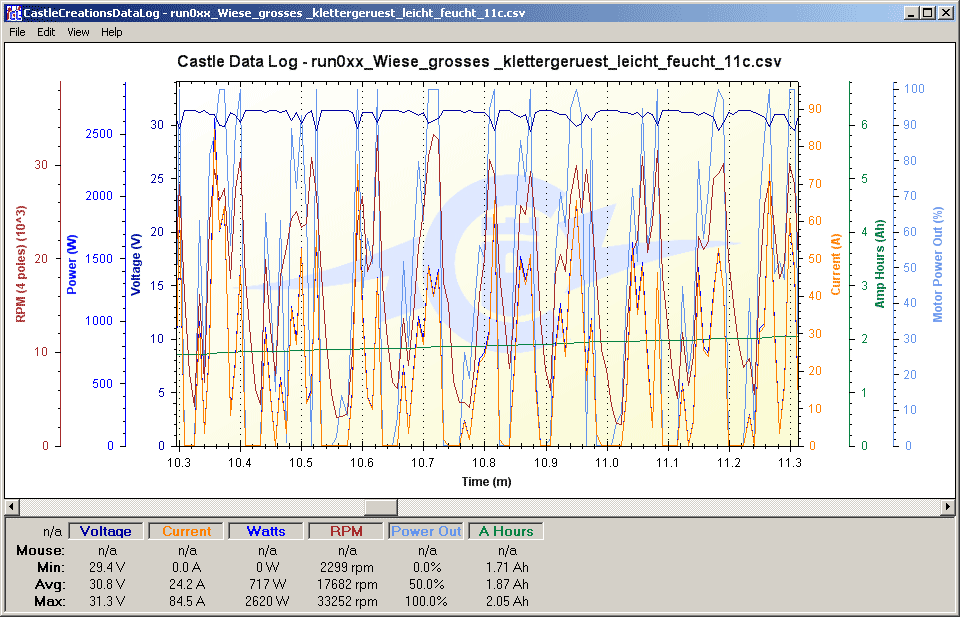Click the 'Time (m)' axis label
Image resolution: width=960 pixels, height=617 pixels.
(486, 482)
